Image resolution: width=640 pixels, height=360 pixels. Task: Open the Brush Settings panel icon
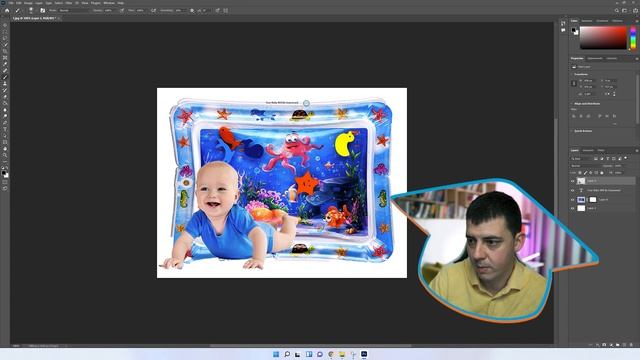coord(42,11)
